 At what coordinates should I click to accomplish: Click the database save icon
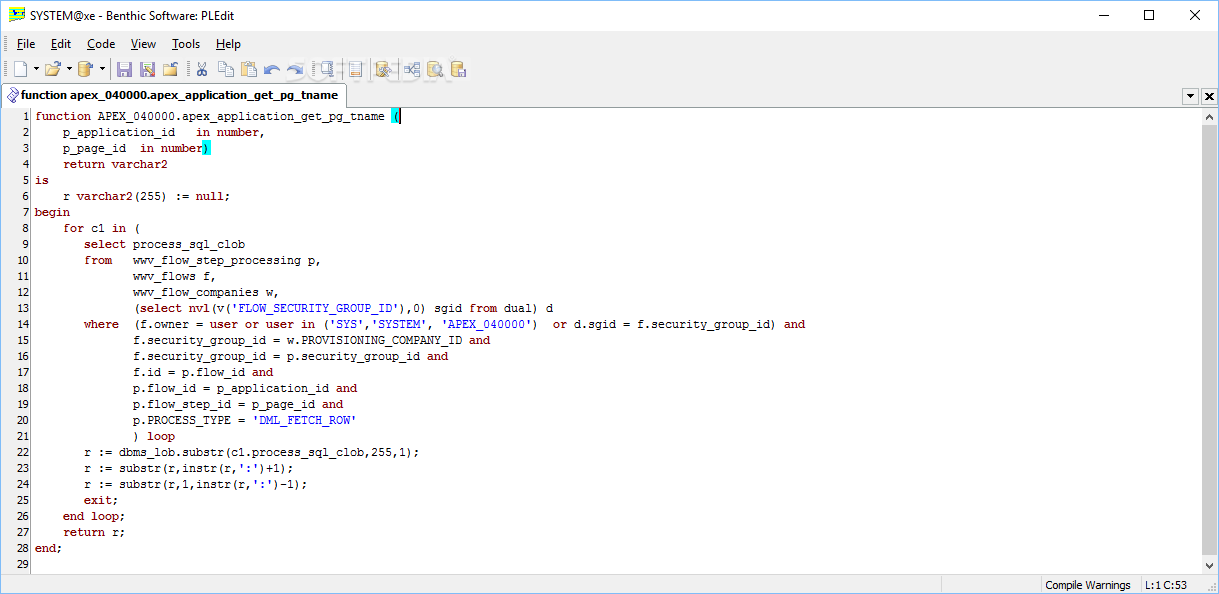pyautogui.click(x=459, y=69)
